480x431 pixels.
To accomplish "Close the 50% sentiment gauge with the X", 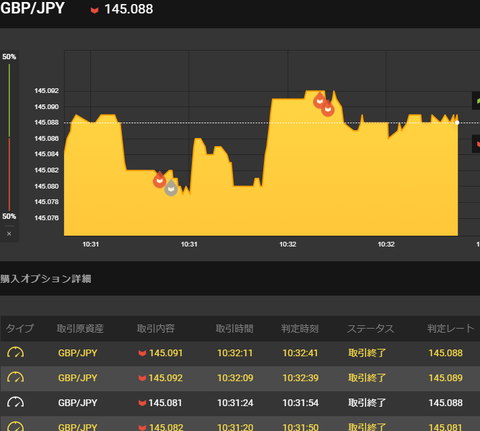I will [9, 234].
